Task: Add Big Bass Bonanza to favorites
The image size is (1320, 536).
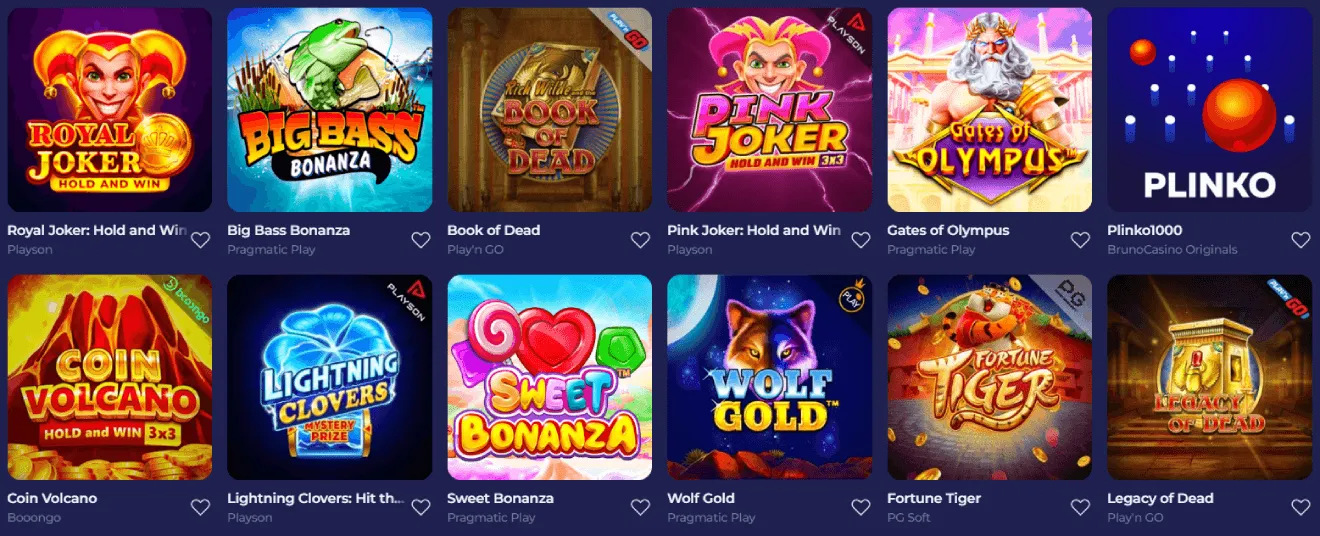Action: [x=420, y=240]
